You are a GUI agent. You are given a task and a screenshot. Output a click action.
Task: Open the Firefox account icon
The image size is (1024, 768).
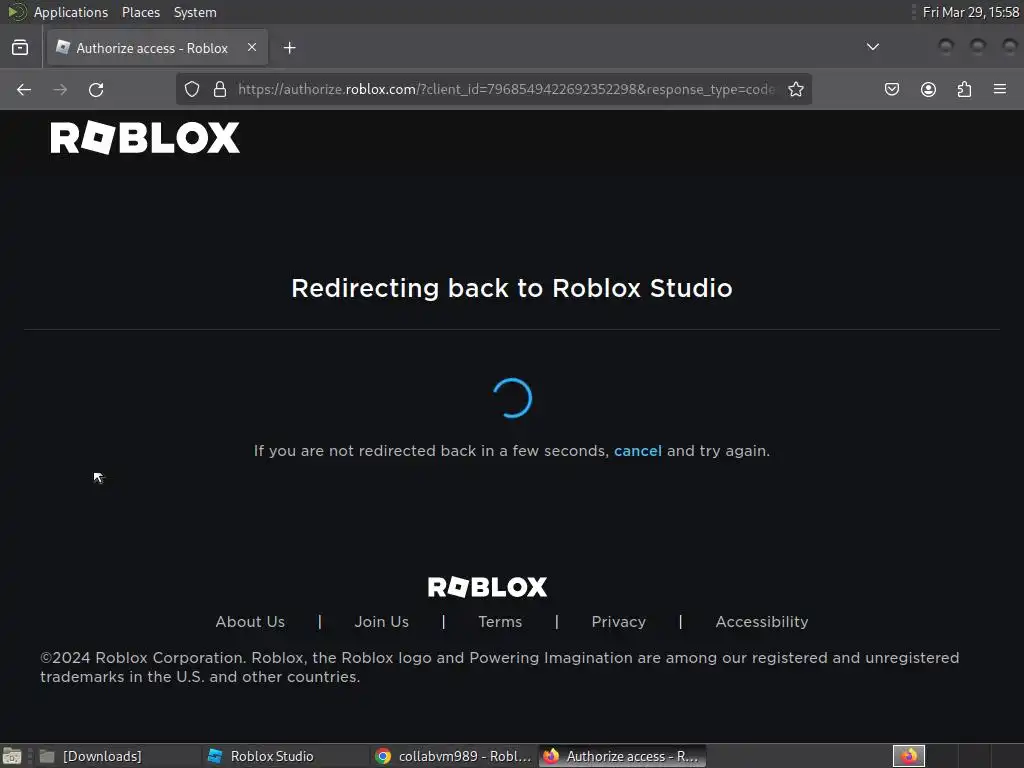click(x=928, y=89)
